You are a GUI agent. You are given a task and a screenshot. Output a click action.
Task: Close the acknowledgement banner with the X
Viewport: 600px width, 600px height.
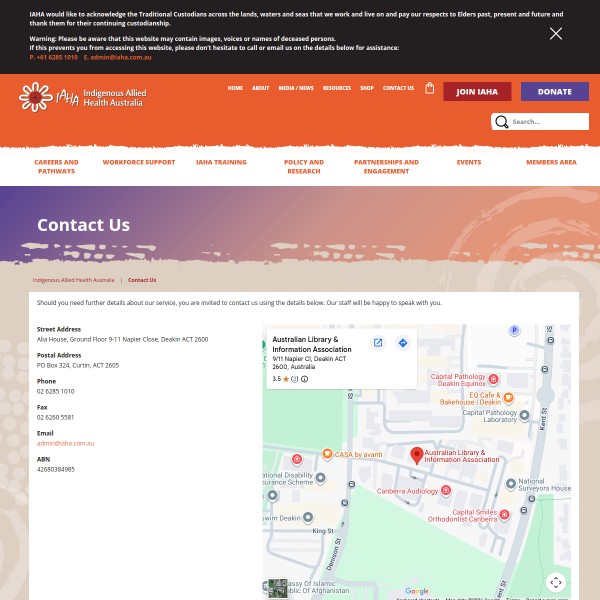[x=556, y=34]
